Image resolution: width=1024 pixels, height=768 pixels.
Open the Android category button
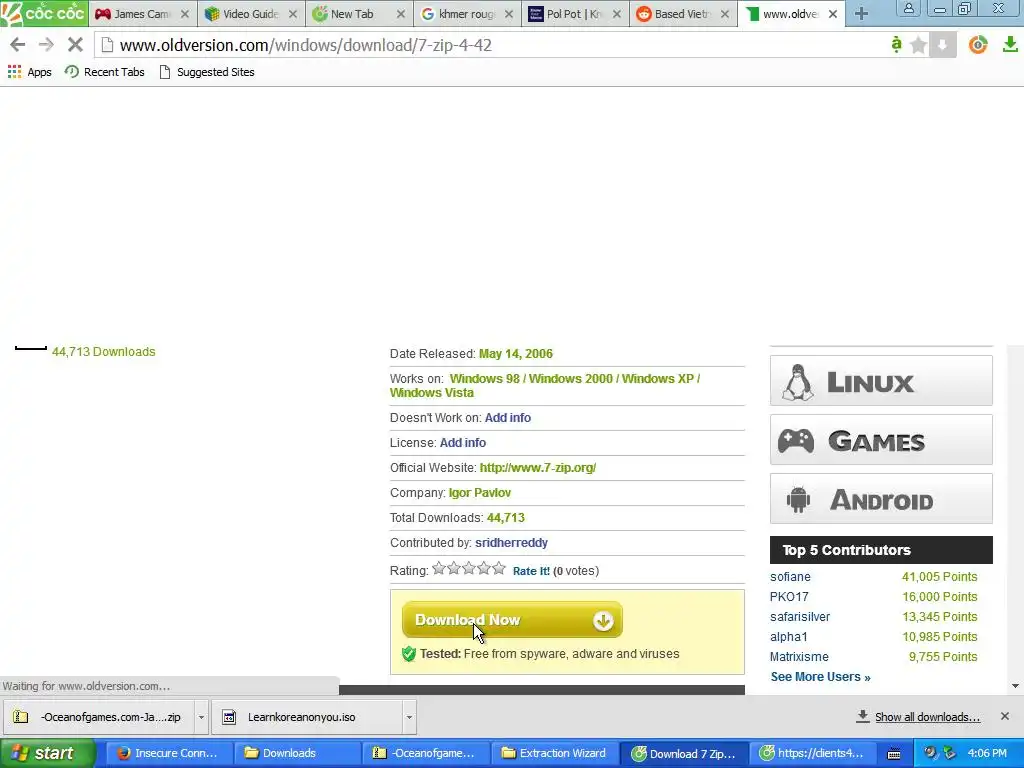pyautogui.click(x=881, y=499)
